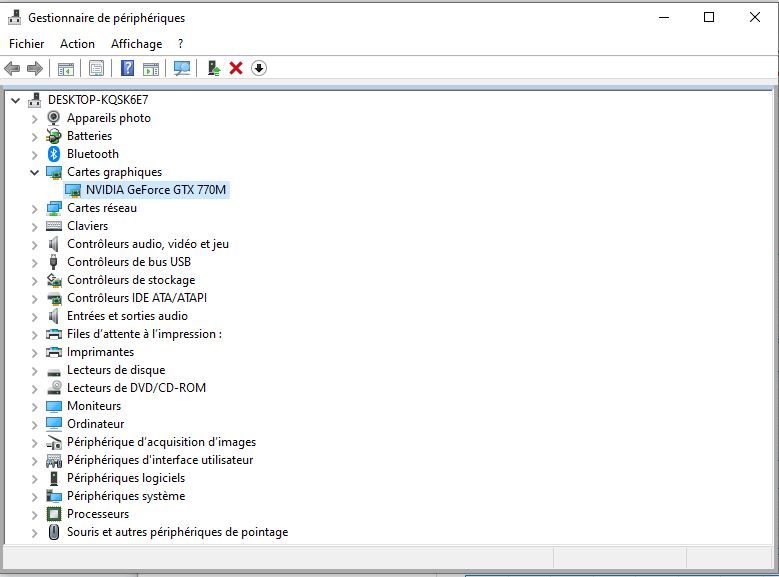
Task: Expand the Périphériques système arrow
Action: pyautogui.click(x=34, y=496)
